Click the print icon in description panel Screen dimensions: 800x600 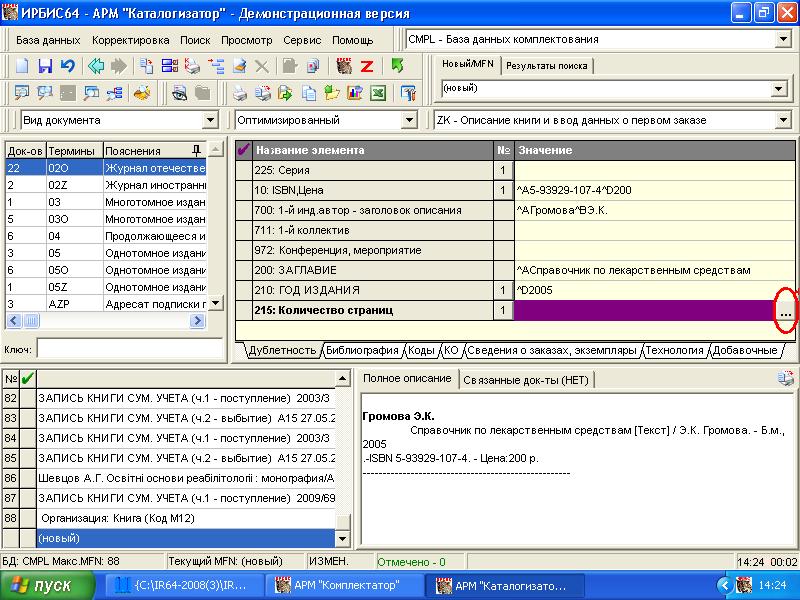tap(786, 378)
